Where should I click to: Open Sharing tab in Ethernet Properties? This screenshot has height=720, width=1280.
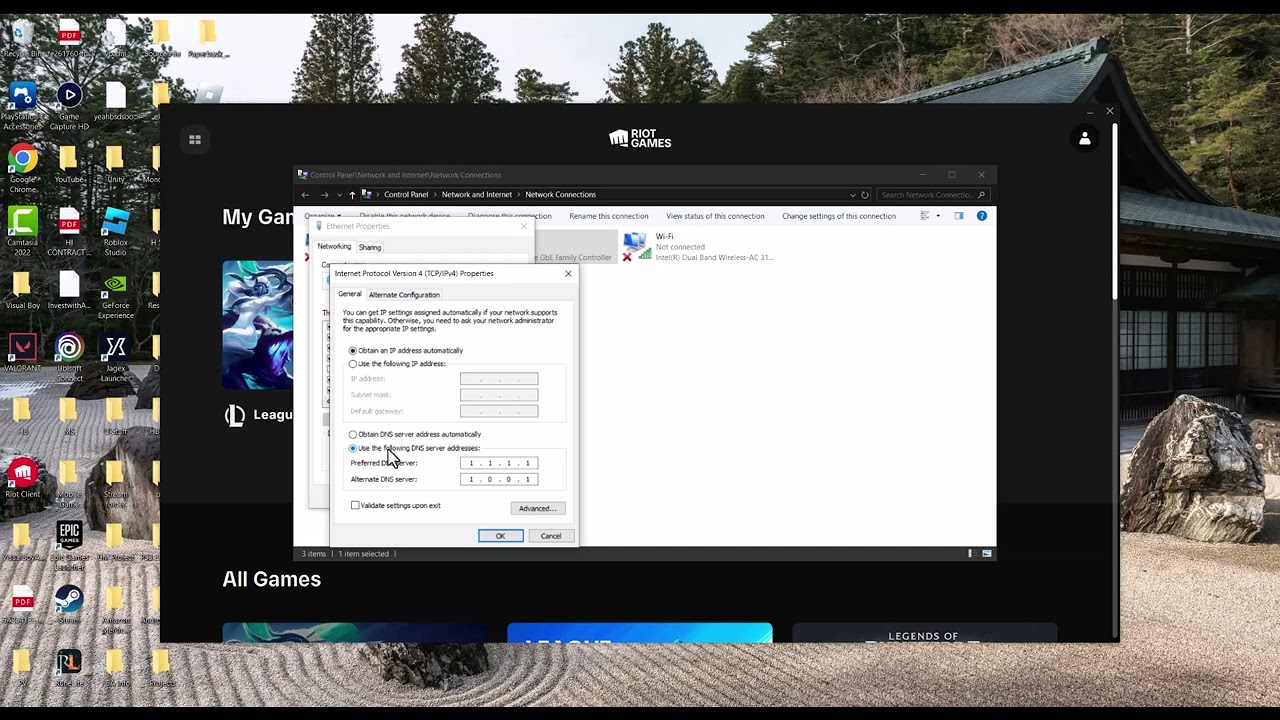tap(370, 247)
